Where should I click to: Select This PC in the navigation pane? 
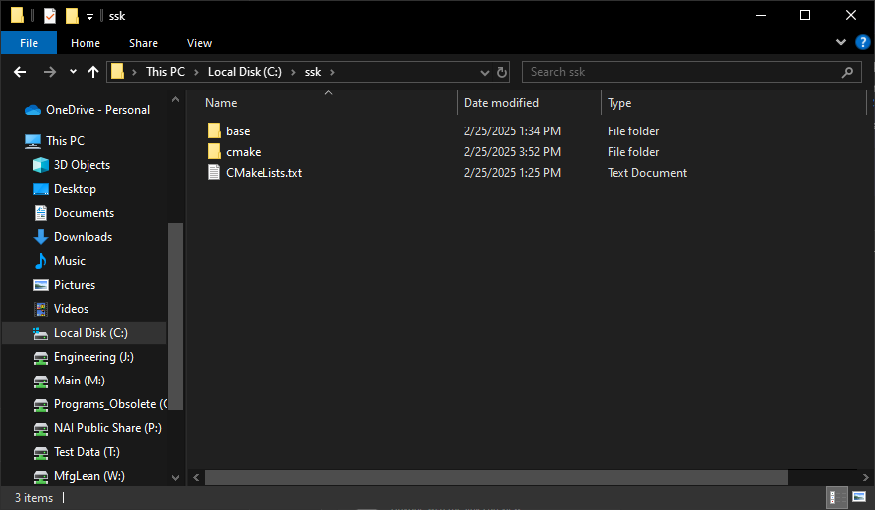(x=65, y=141)
